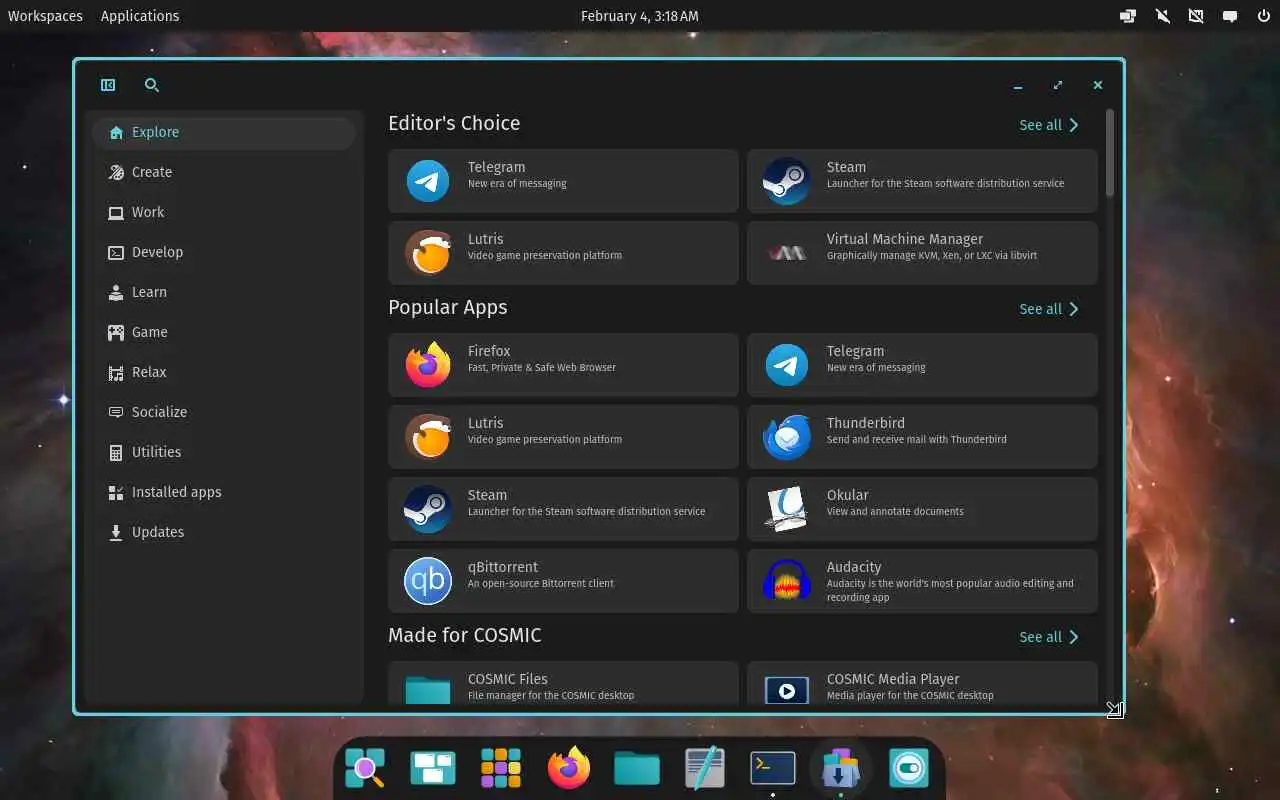Open Lutris in Popular Apps
The image size is (1280, 800).
(563, 437)
